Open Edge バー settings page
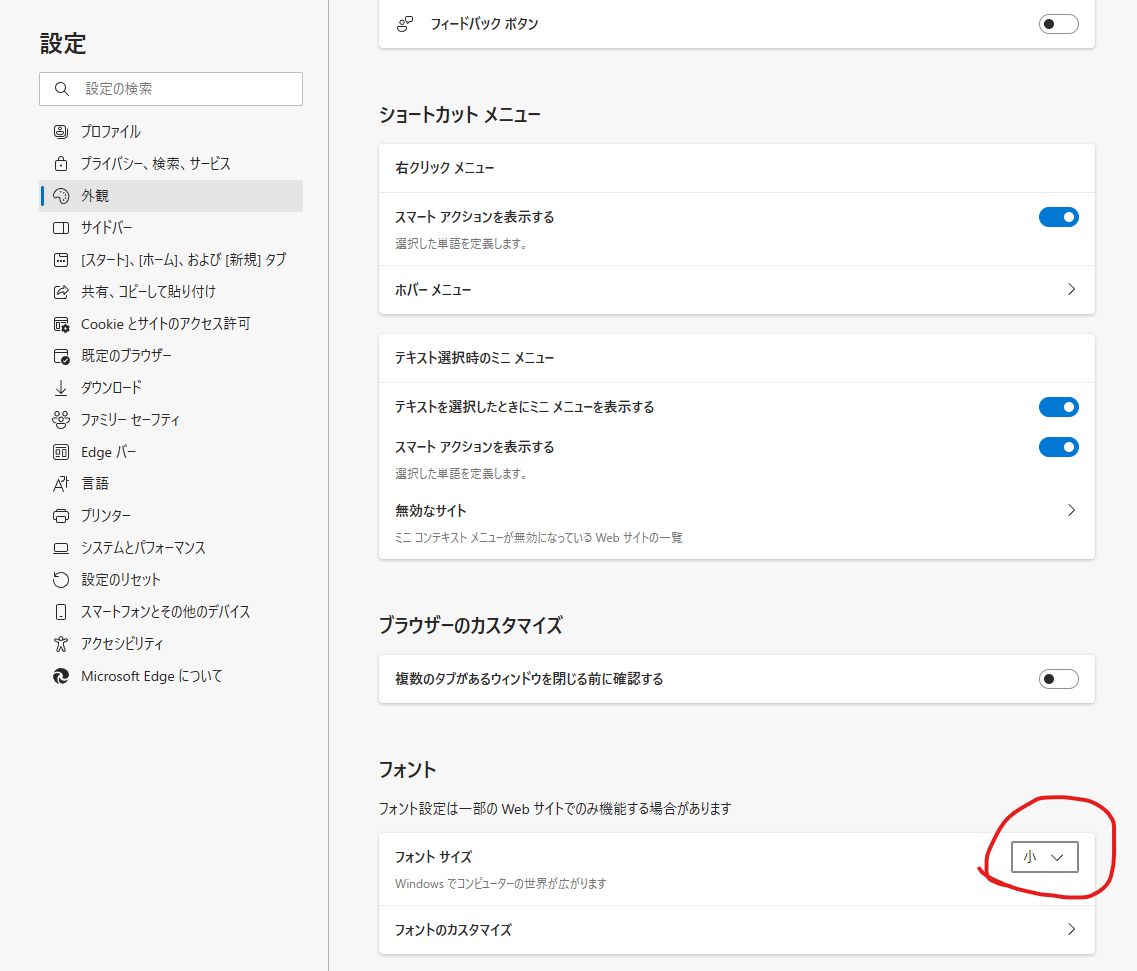 [170, 452]
